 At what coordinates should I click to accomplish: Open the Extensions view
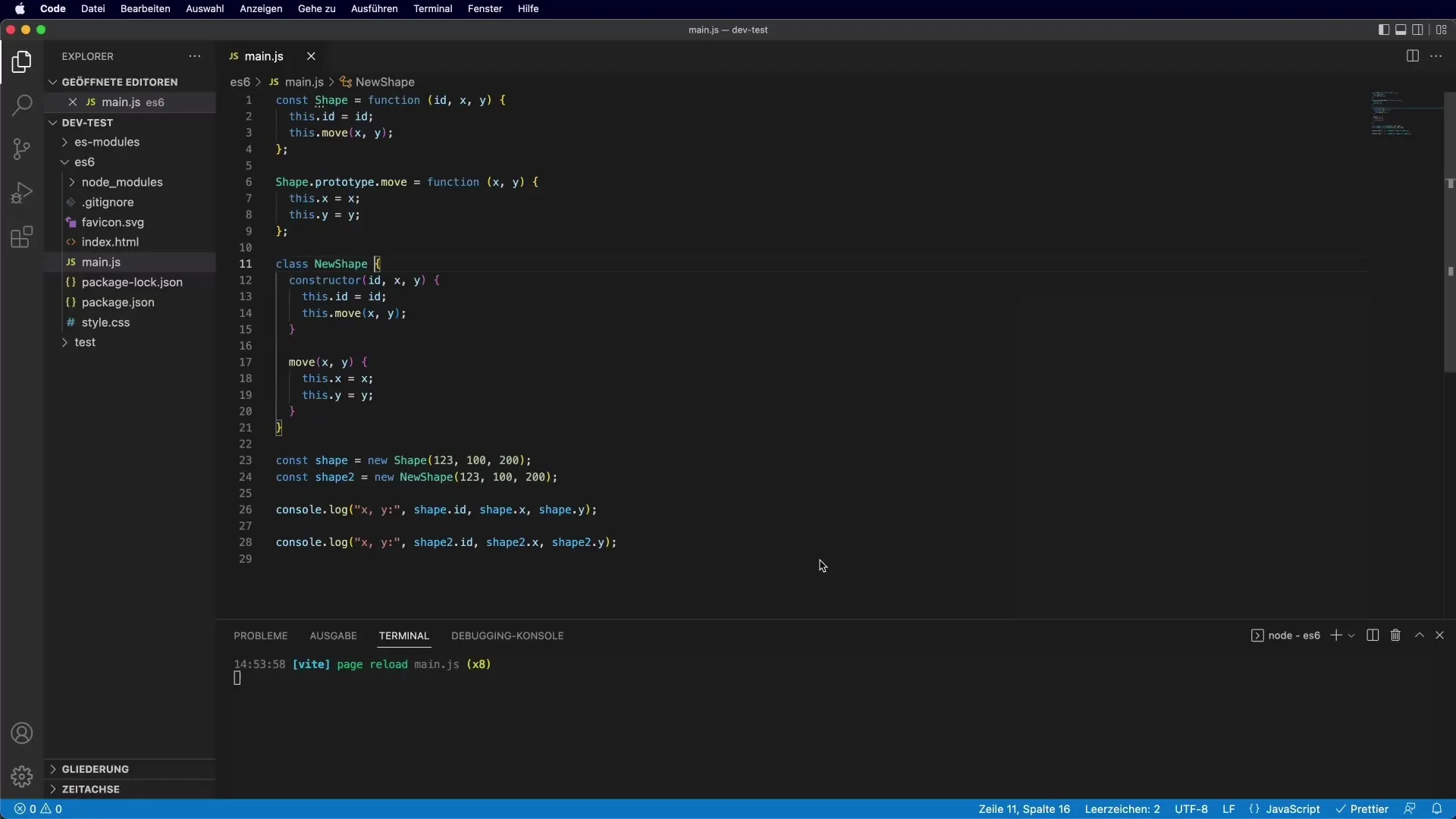[22, 237]
